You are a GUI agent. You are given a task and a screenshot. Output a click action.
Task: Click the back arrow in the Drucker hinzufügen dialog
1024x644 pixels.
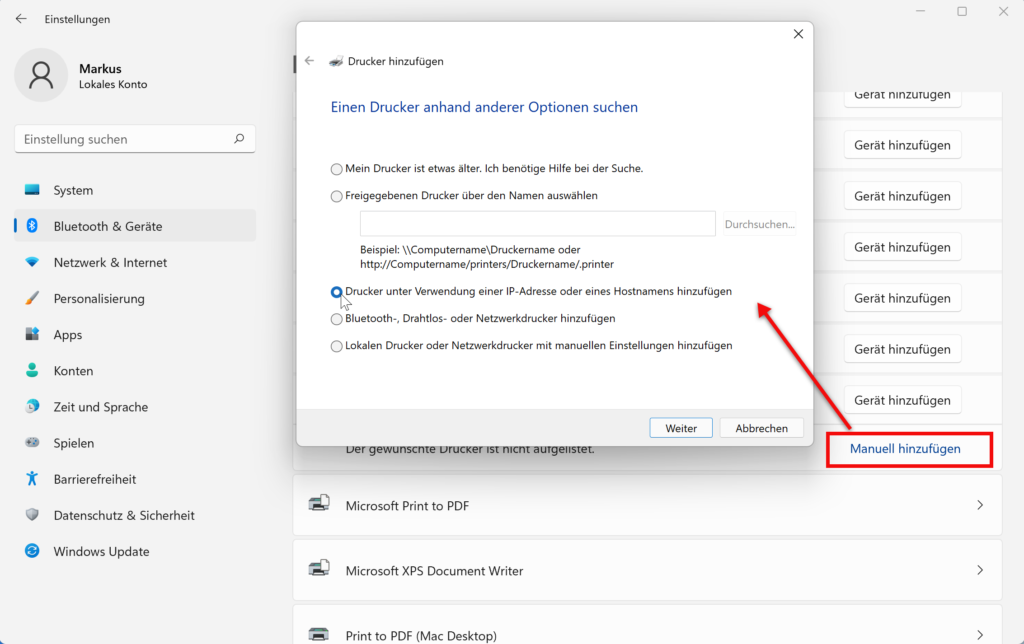point(310,61)
